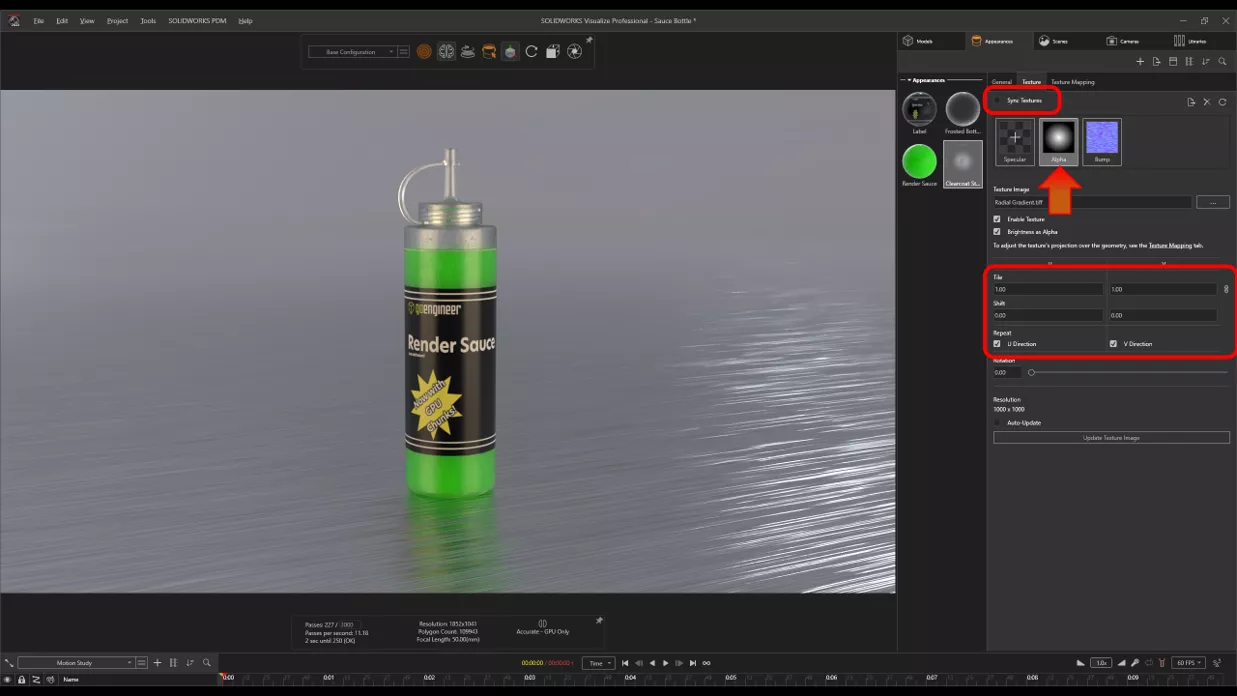
Task: Open the Motion Study dropdown
Action: [x=76, y=663]
